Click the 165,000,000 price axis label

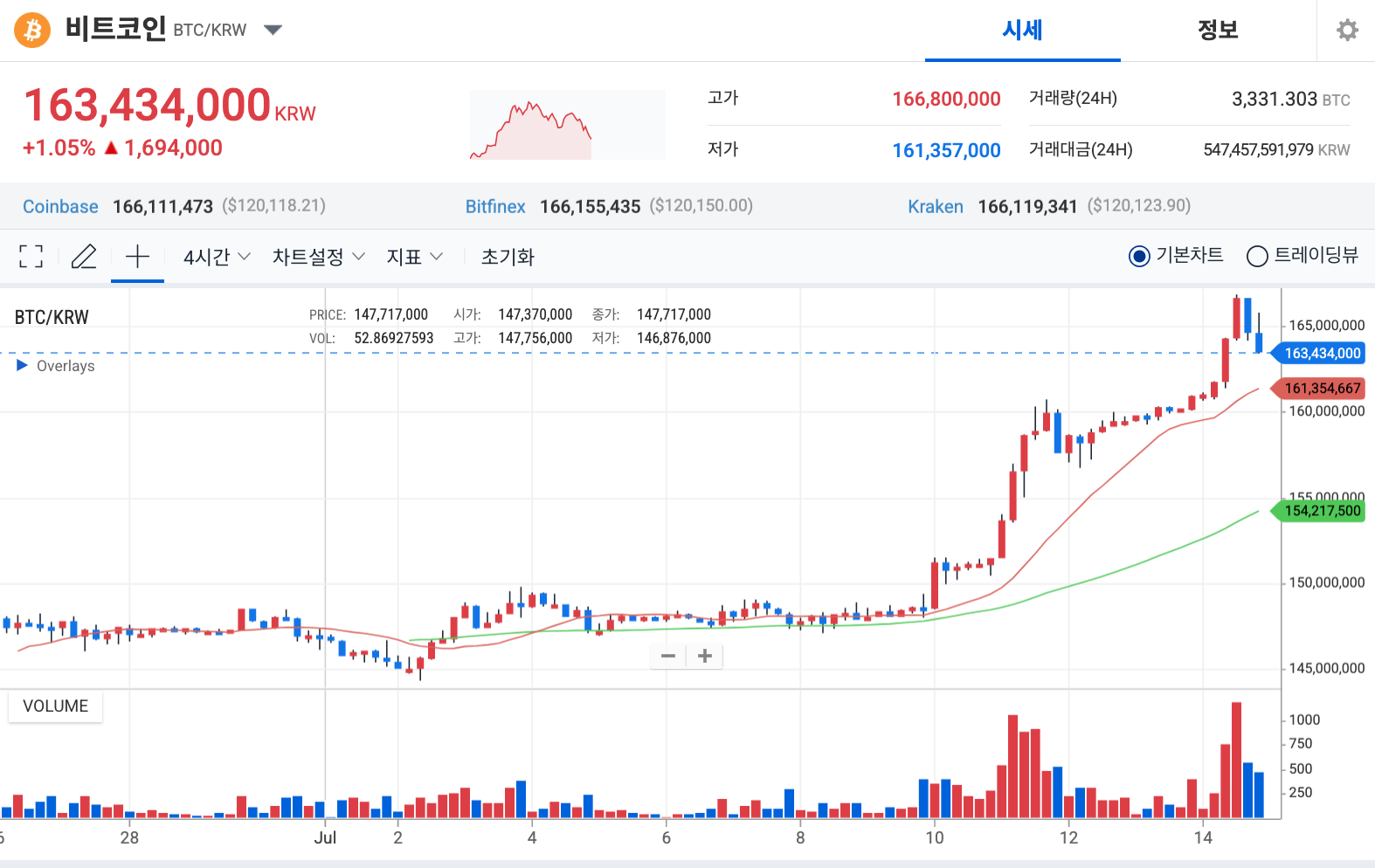coord(1326,325)
